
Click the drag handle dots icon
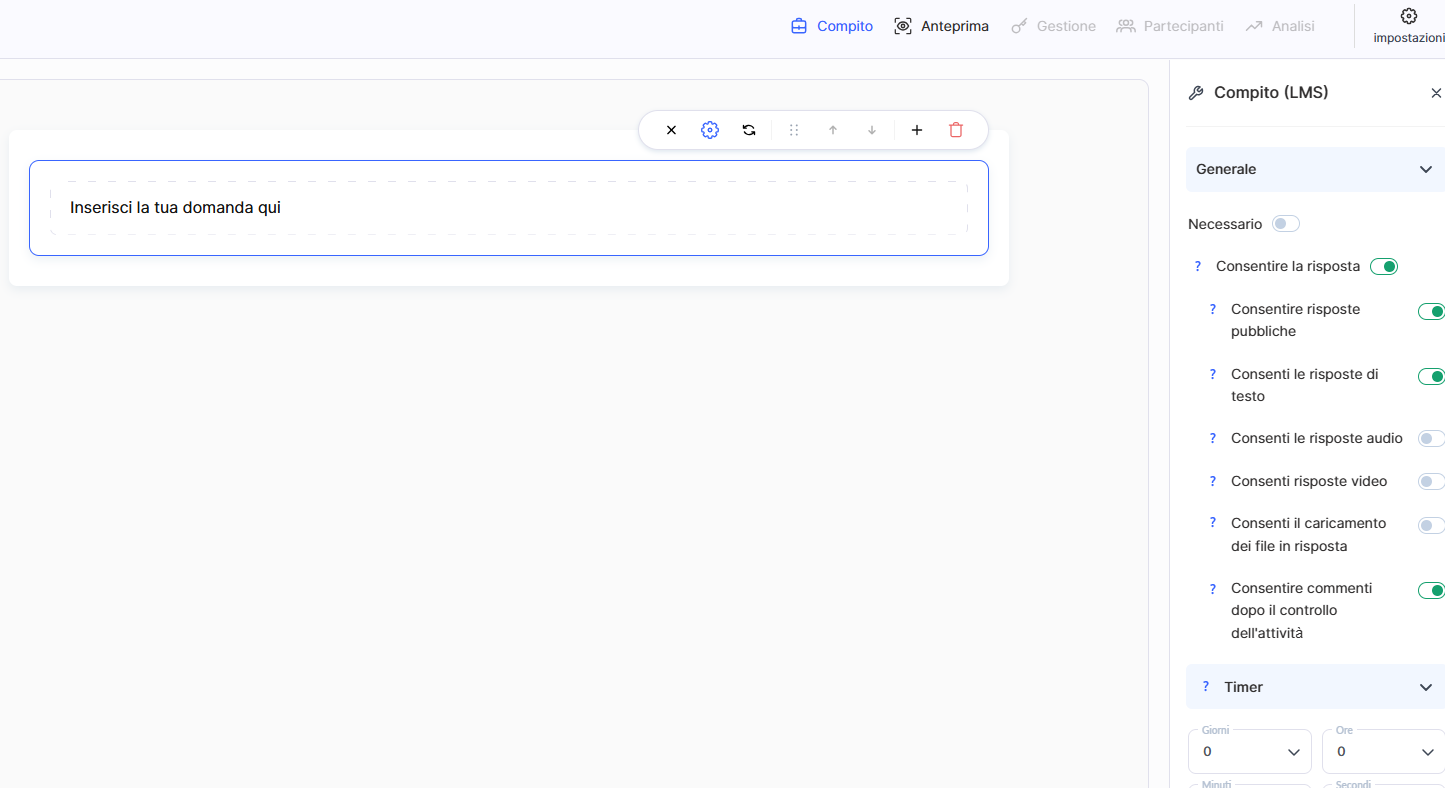coord(794,130)
